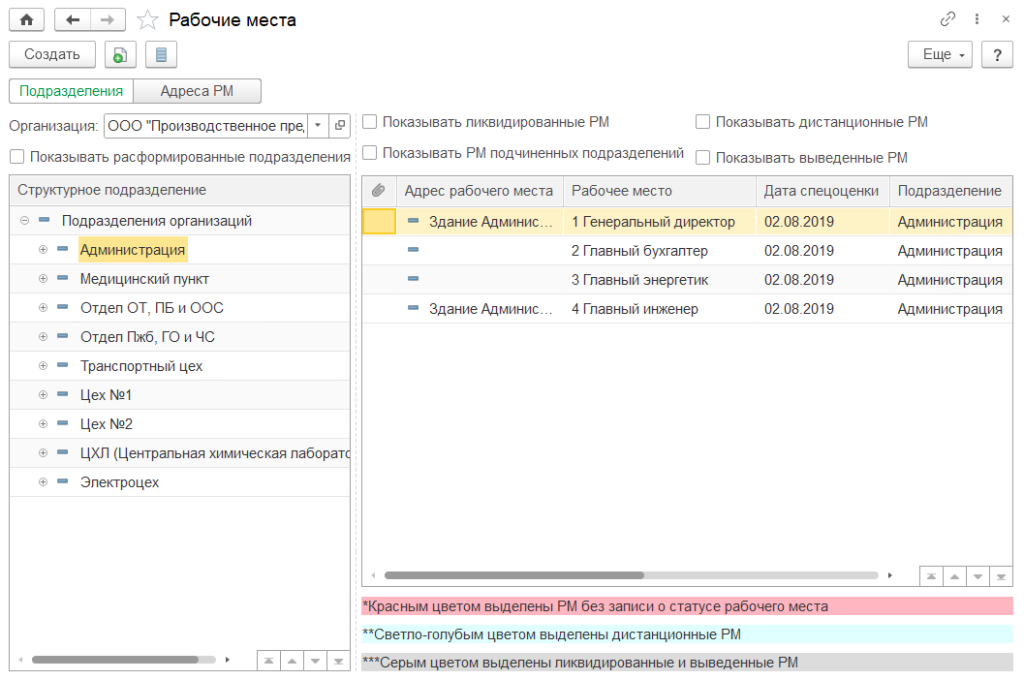Toggle Показывать дистанционные РМ checkbox
This screenshot has width=1024, height=680.
pos(703,123)
